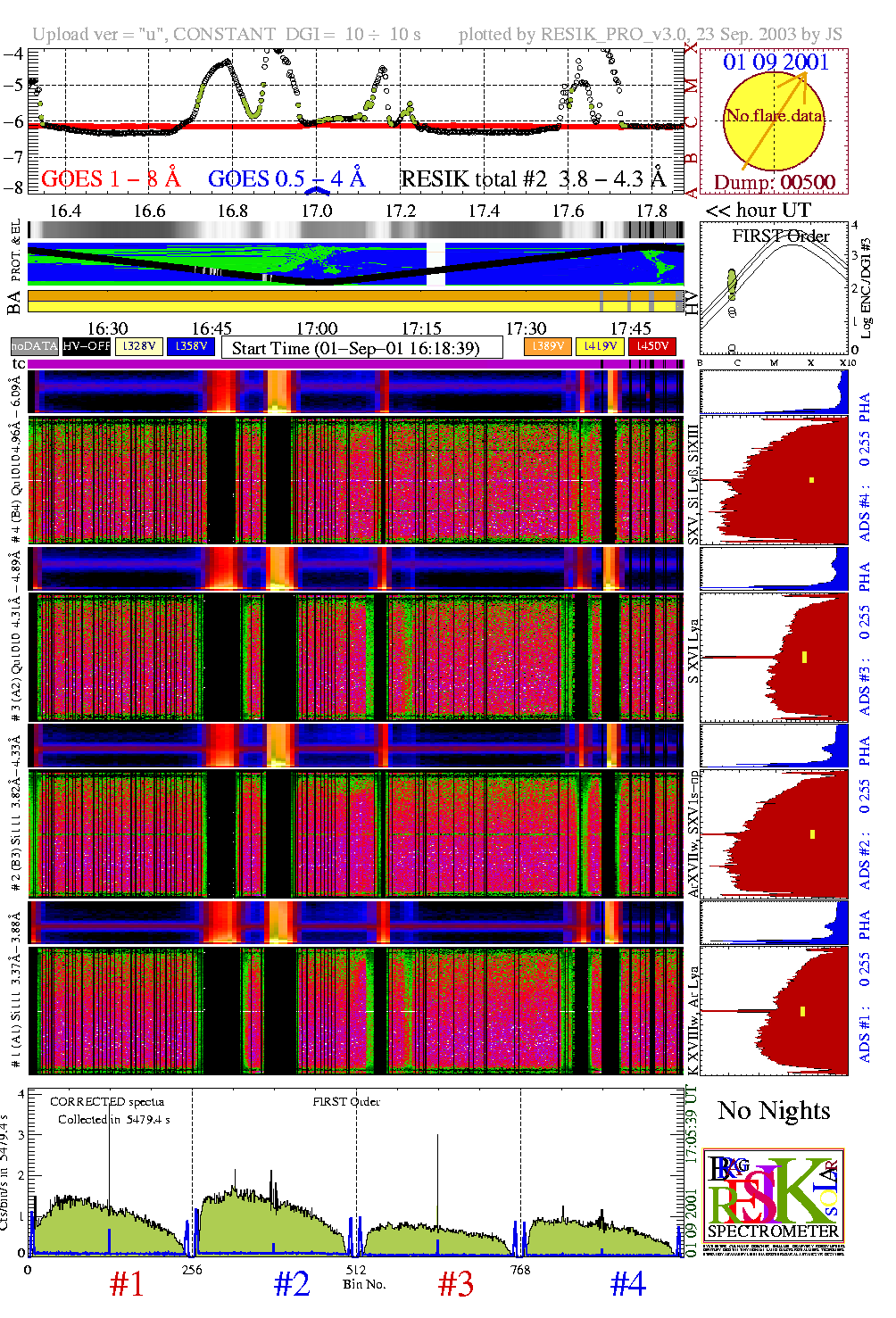
Task: Click the "<< hour UT" label
Action: click(x=758, y=211)
